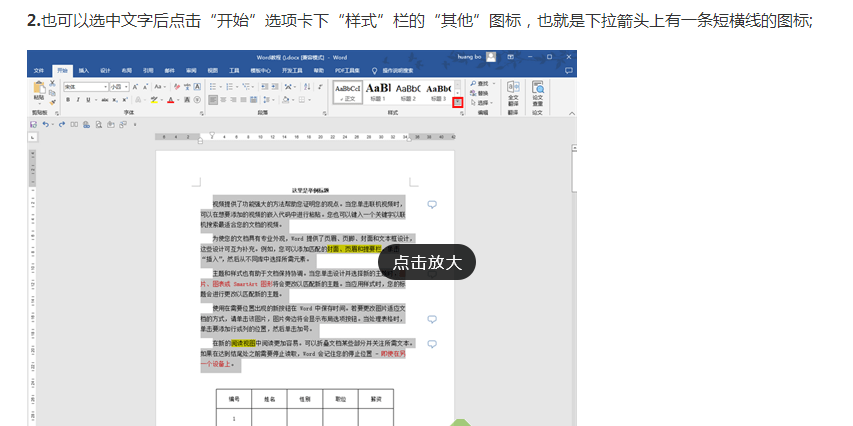
Task: Click the Text Effects outlined A icon
Action: (x=138, y=100)
